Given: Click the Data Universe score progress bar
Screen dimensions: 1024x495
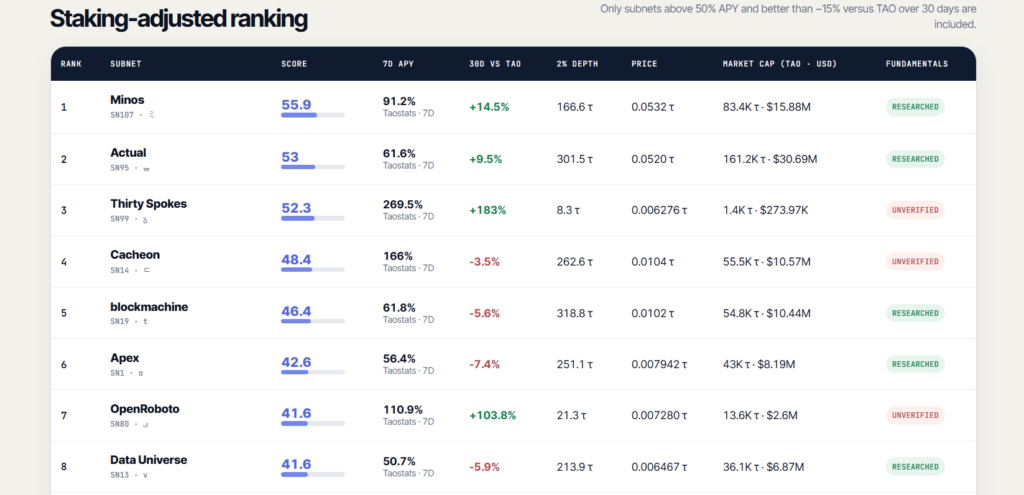Looking at the screenshot, I should coord(313,475).
